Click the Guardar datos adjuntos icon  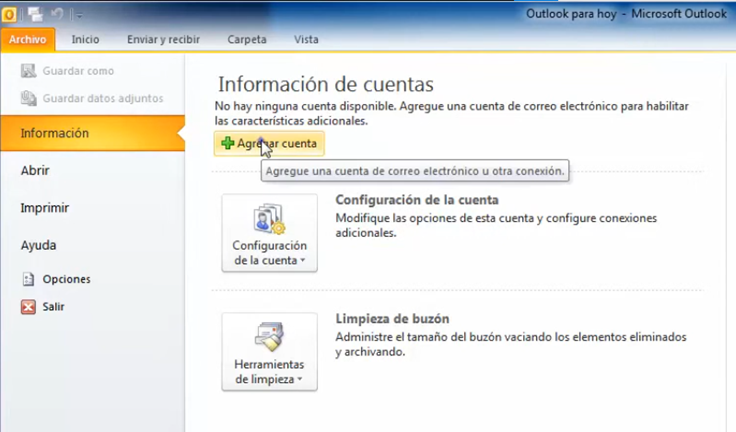(28, 98)
